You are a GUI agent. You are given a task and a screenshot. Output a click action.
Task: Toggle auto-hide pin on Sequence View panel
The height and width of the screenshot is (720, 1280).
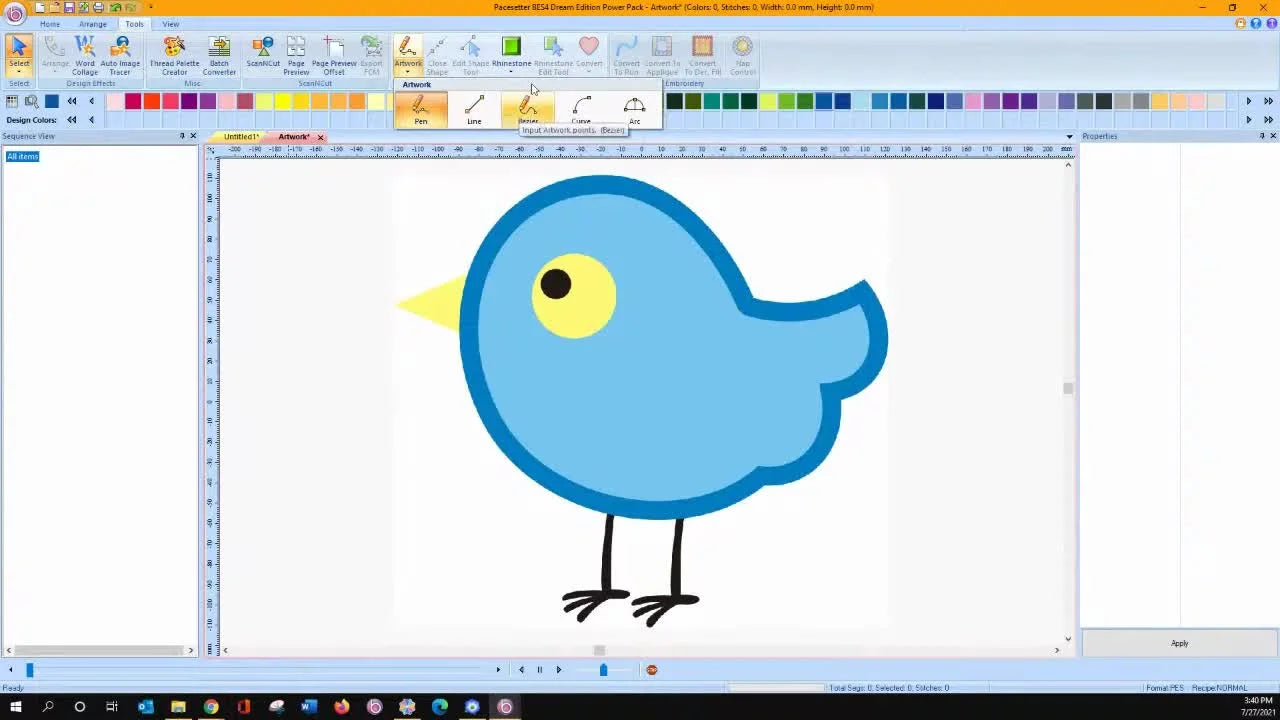pos(182,136)
